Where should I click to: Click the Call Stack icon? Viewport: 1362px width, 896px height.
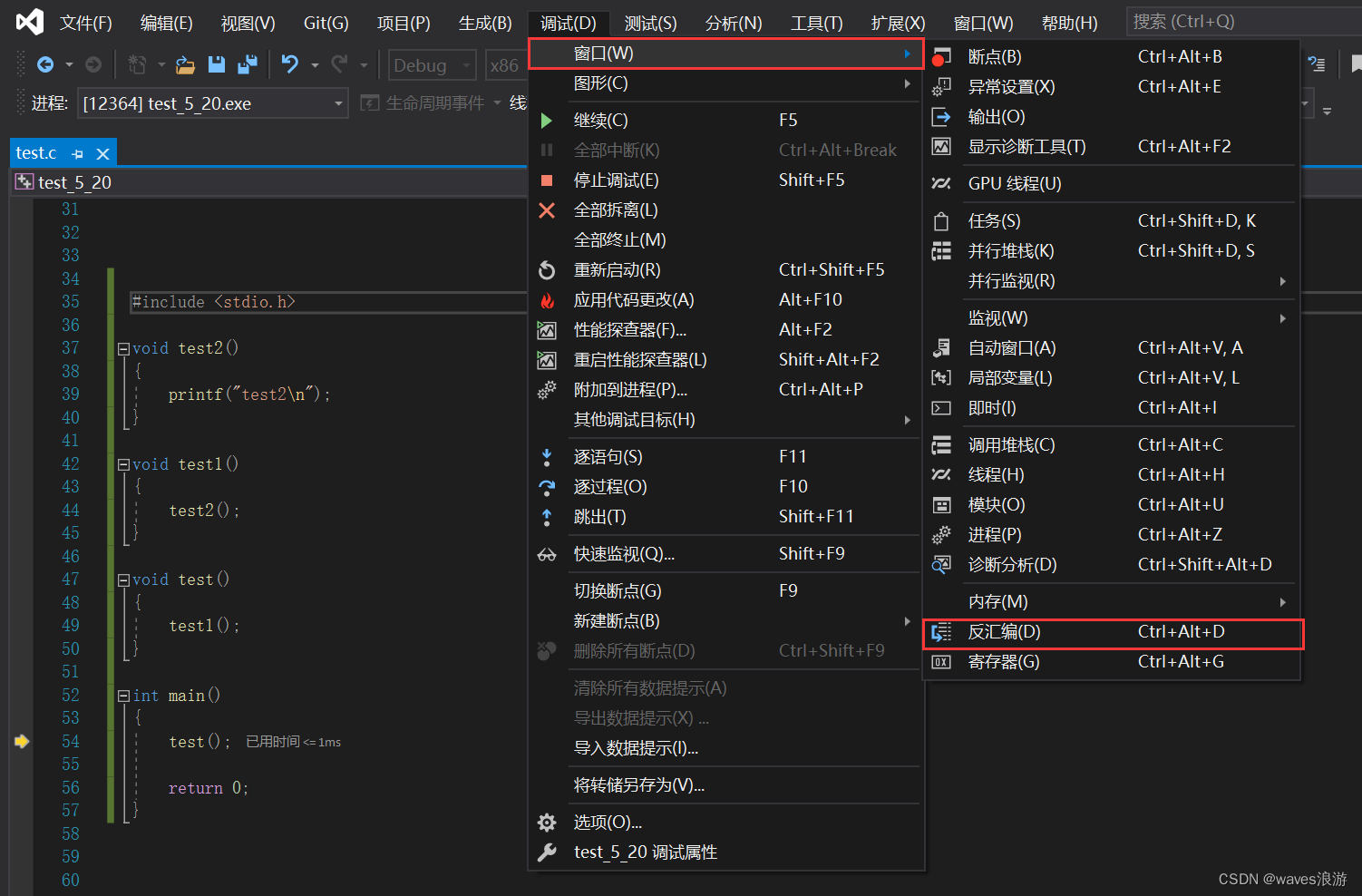click(941, 445)
